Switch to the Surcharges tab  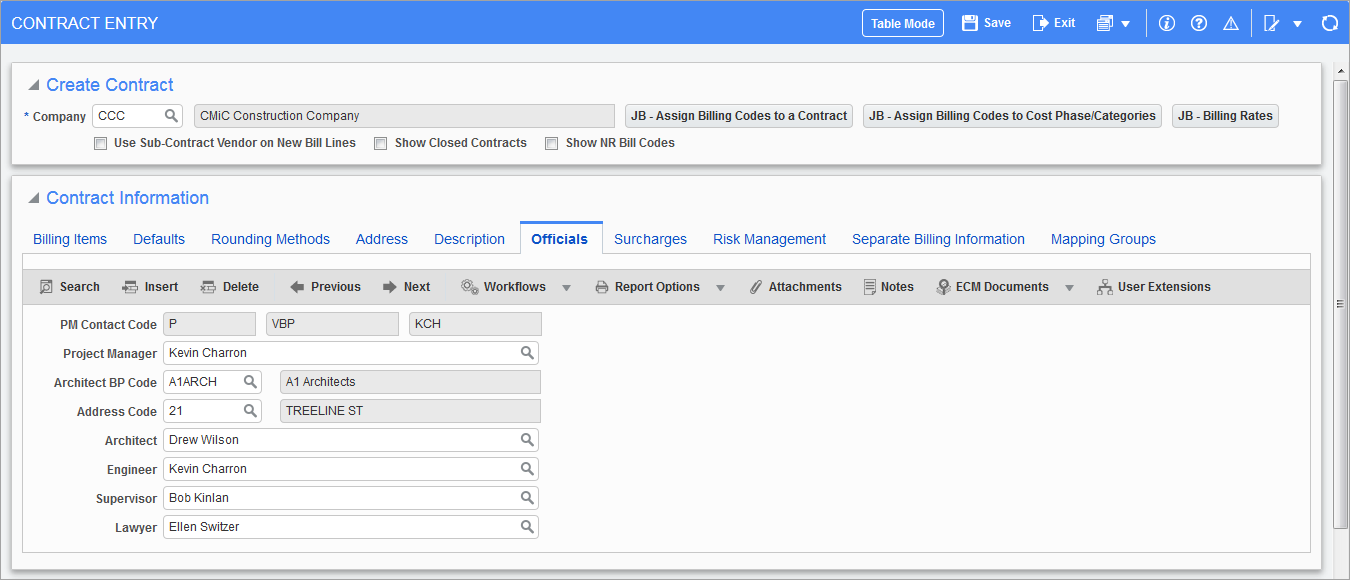click(650, 239)
